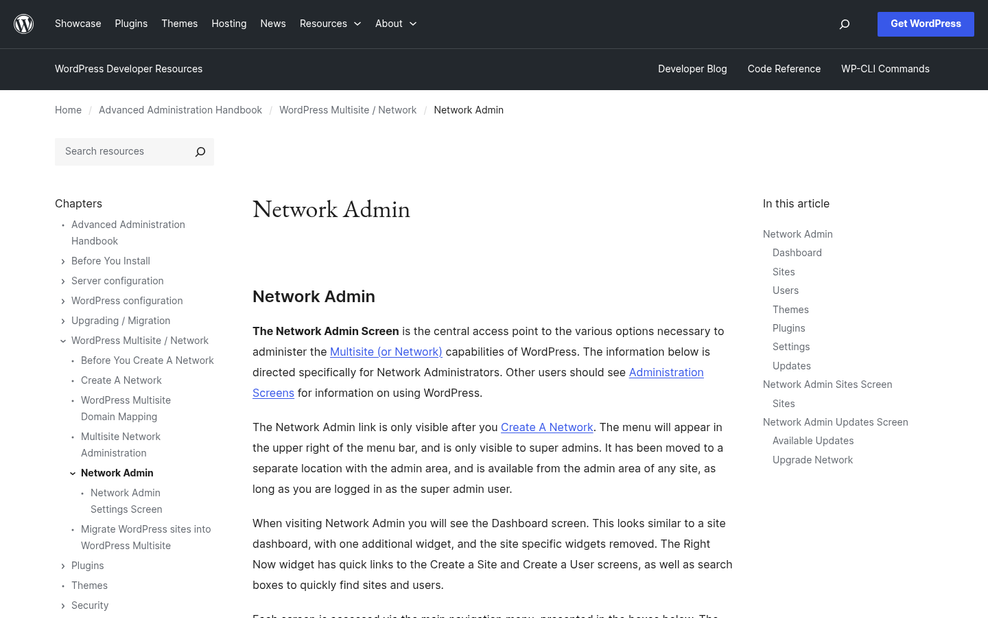Jump to Themes in article contents
The image size is (988, 618).
[791, 310]
